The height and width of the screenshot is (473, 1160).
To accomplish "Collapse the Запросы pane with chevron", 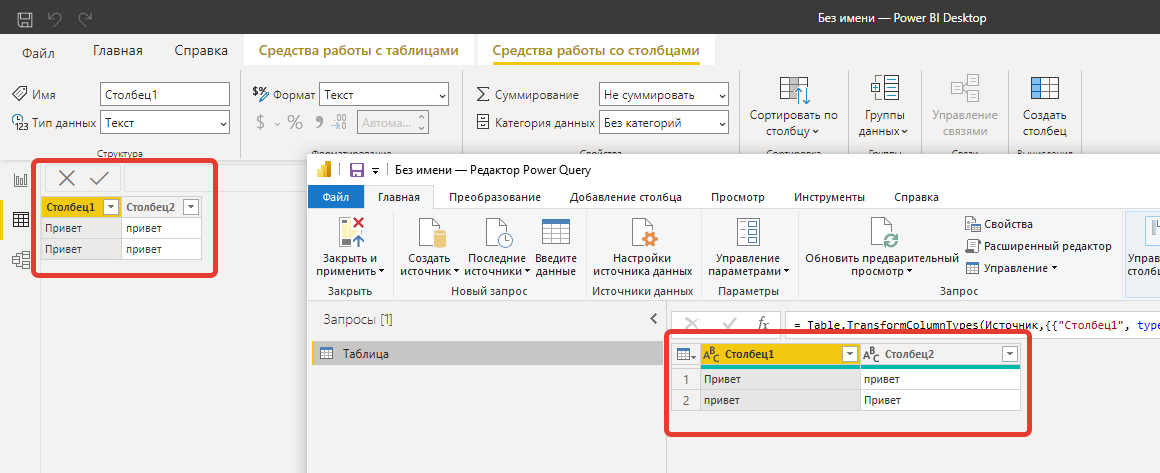I will coord(653,319).
